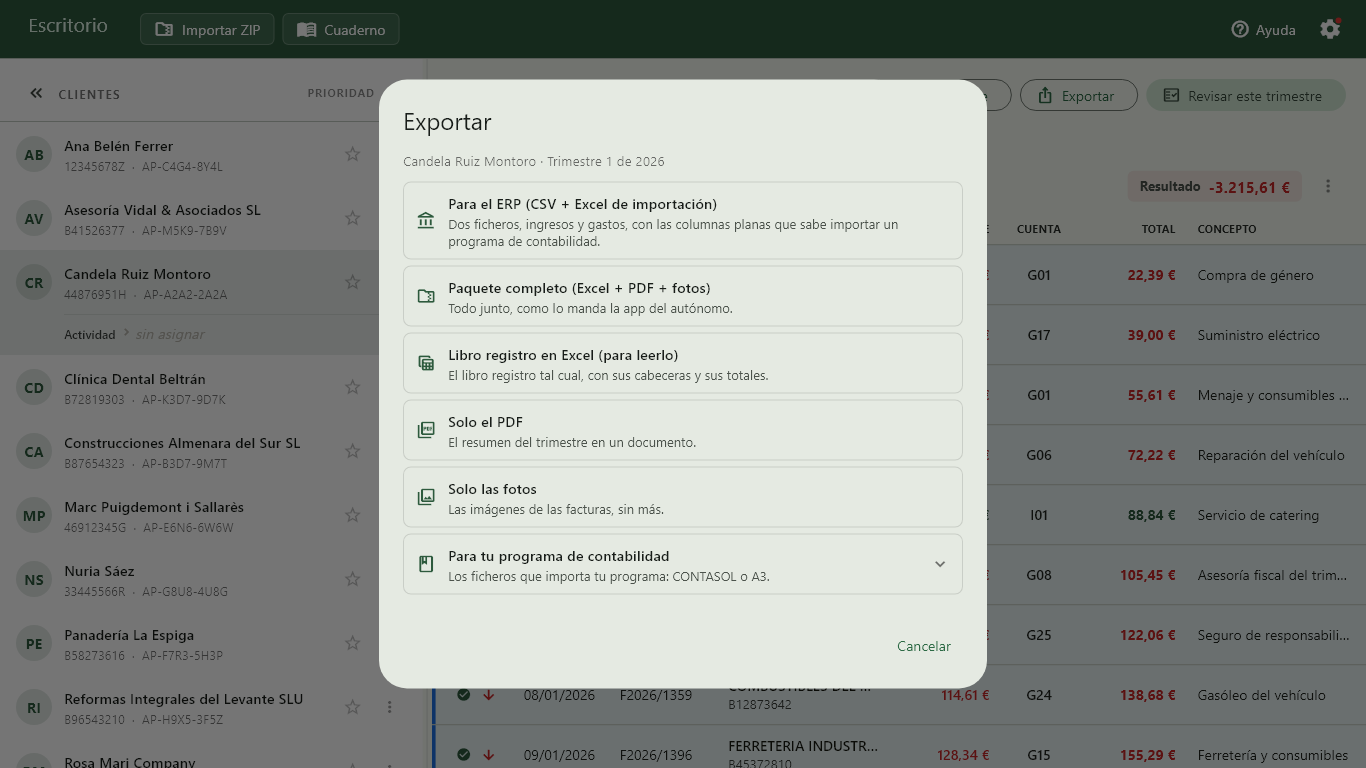Open the overflow menu next to Resultado
The height and width of the screenshot is (768, 1366).
[x=1328, y=186]
